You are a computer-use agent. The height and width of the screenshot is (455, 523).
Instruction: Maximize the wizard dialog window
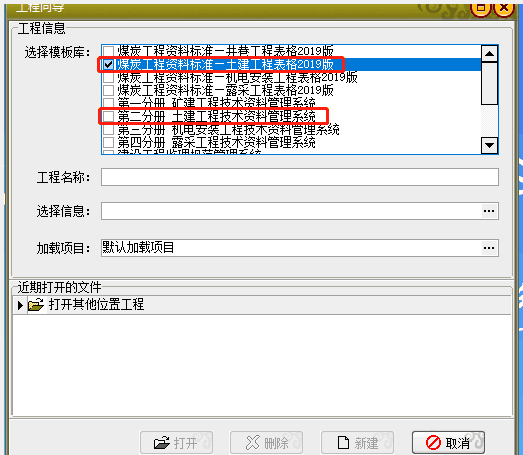[x=481, y=8]
